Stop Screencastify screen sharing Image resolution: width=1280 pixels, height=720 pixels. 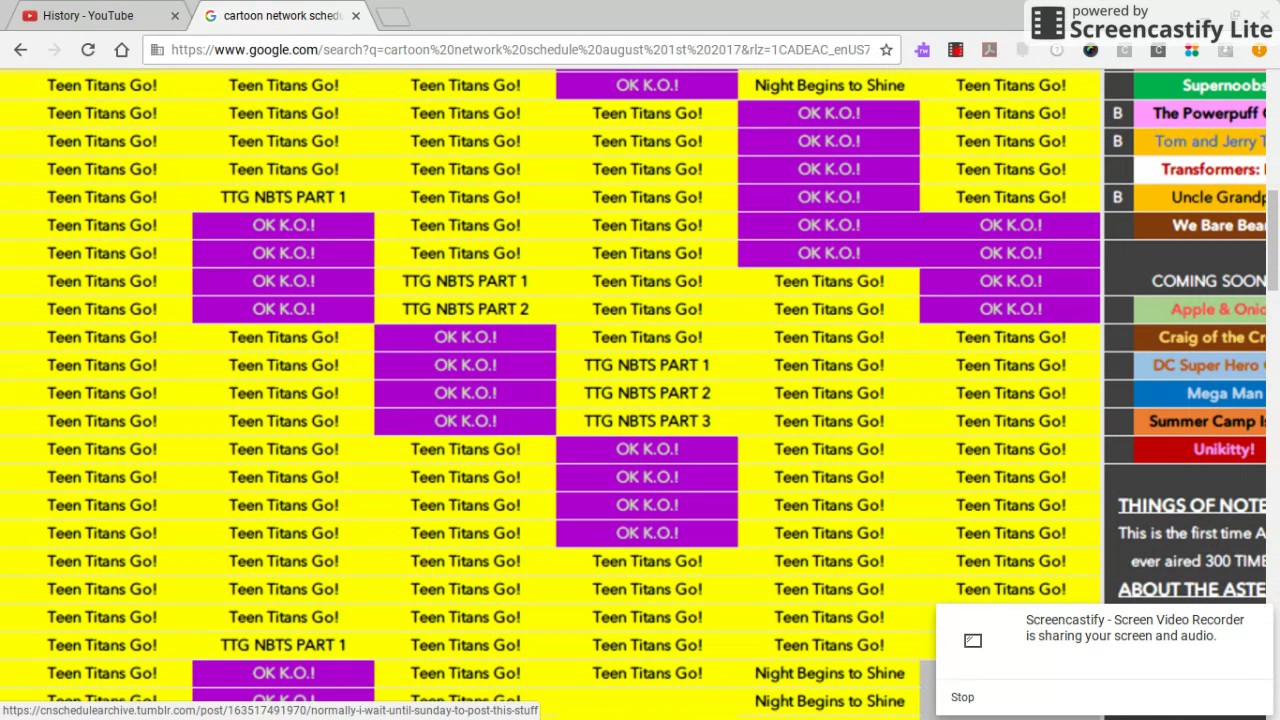tap(962, 697)
